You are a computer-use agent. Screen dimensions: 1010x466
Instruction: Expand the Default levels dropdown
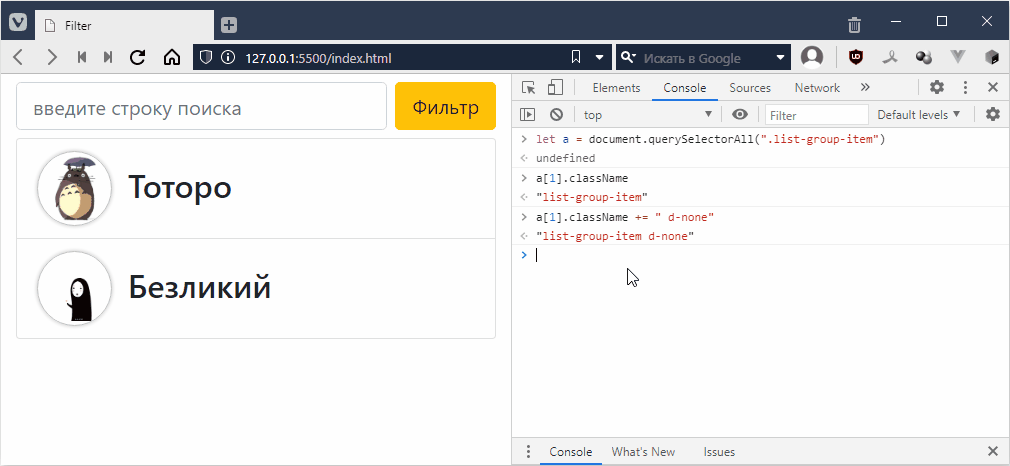tap(918, 115)
